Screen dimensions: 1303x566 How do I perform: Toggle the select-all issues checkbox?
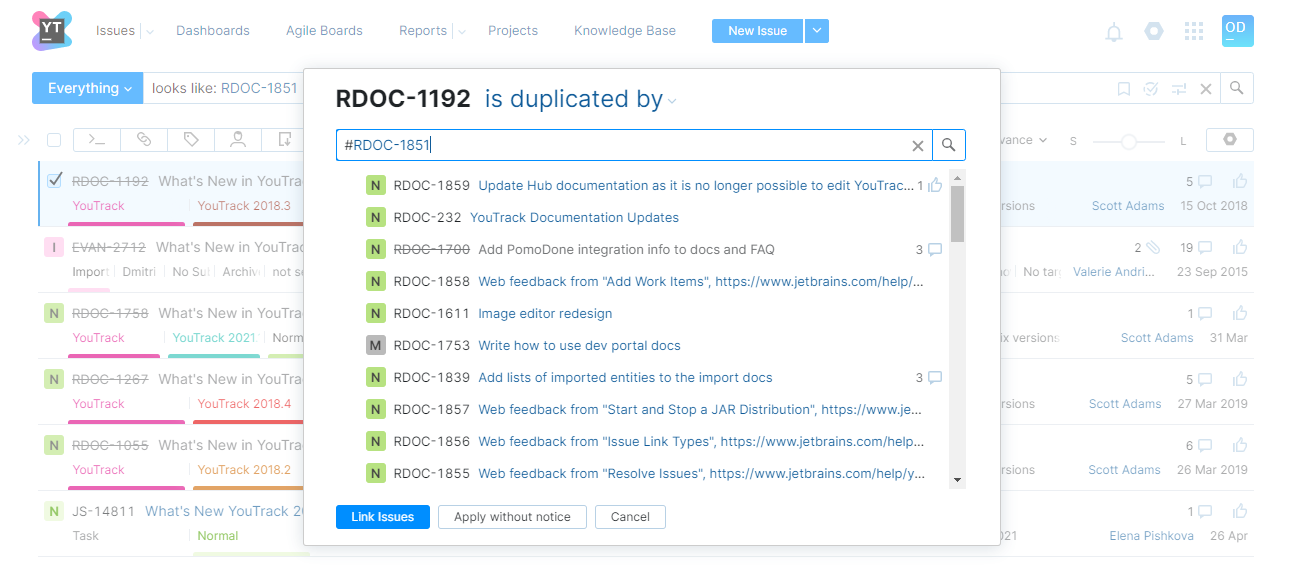click(54, 140)
